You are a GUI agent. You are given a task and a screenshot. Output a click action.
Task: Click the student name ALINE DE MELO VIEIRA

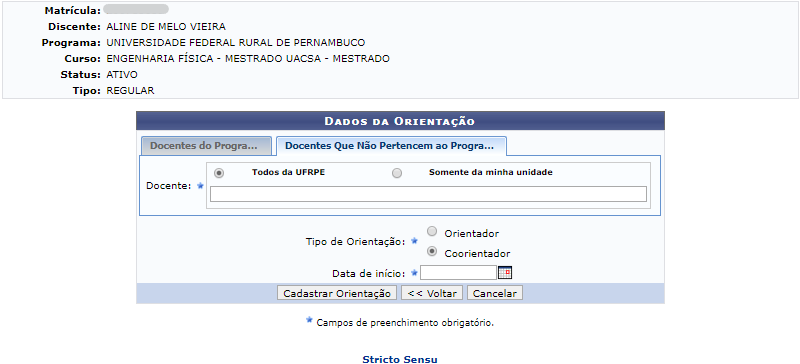tap(166, 27)
